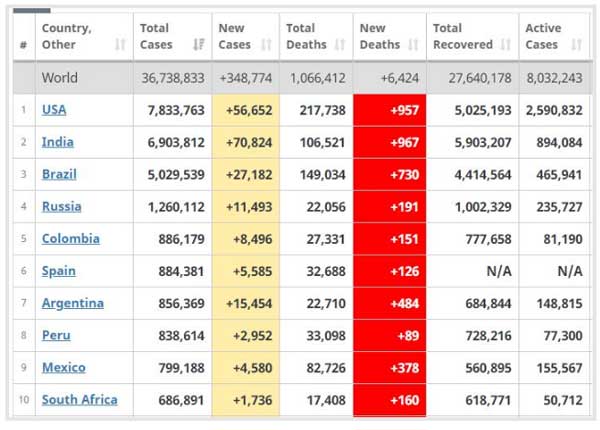Image resolution: width=600 pixels, height=430 pixels.
Task: Sort by Active Cases using its arrow icon
Action: click(x=577, y=45)
